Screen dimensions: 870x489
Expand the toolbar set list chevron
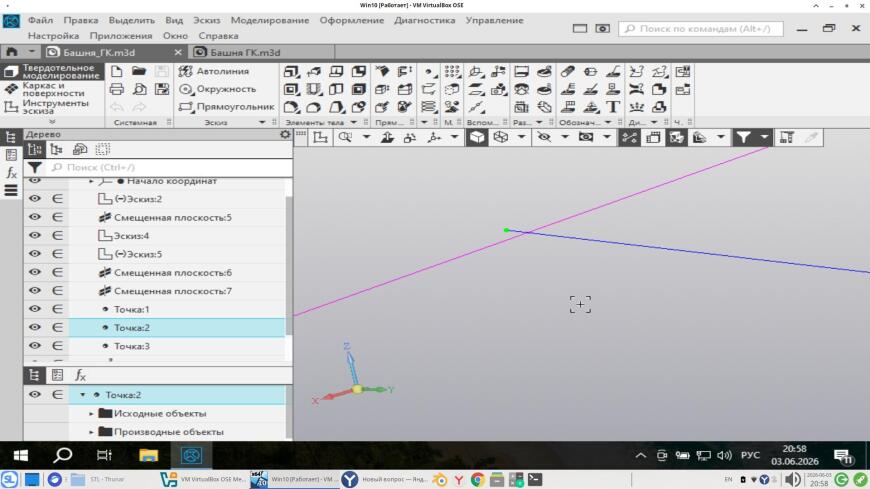pos(52,121)
